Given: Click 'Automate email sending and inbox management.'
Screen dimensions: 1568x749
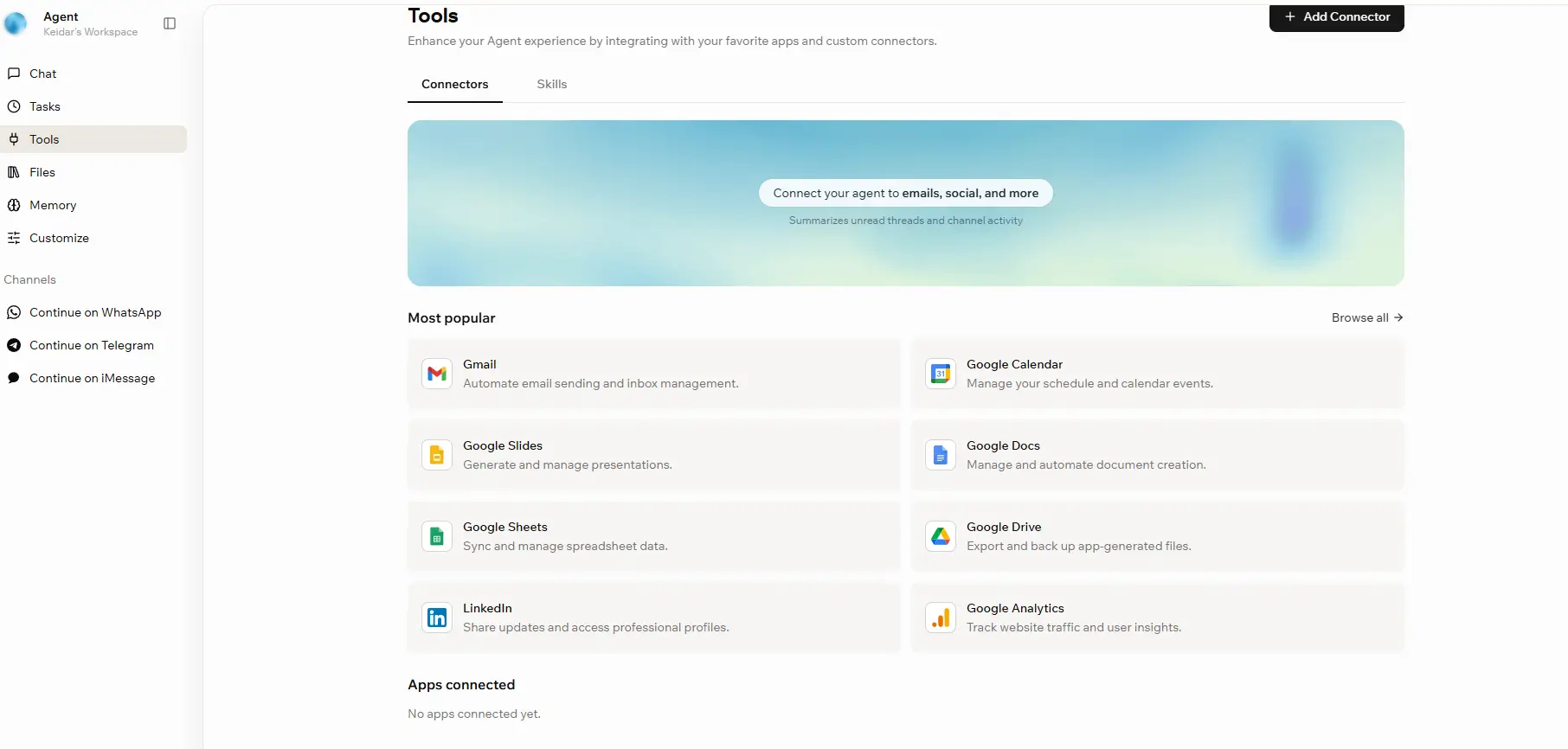Looking at the screenshot, I should pos(601,383).
